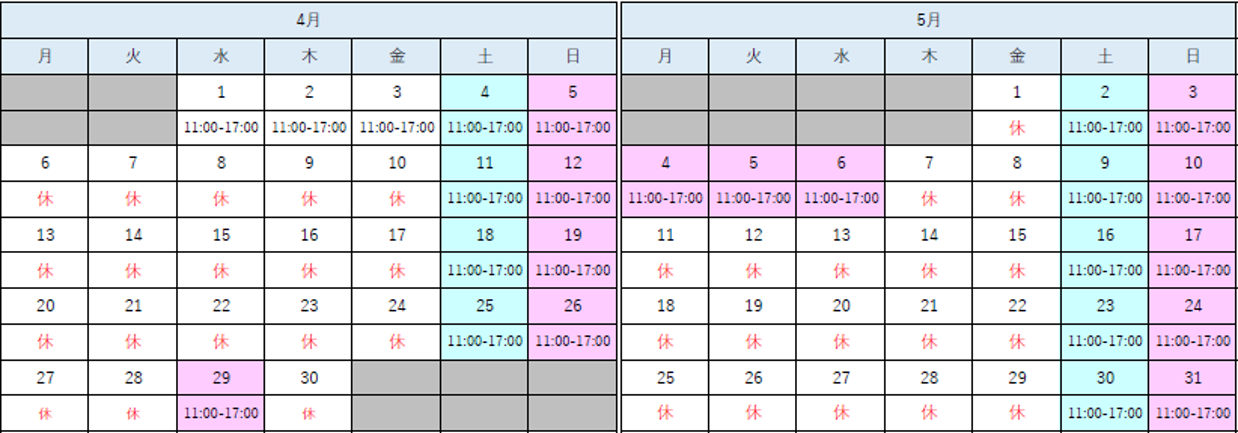The width and height of the screenshot is (1238, 433).
Task: Select May 6 pink date cell
Action: pyautogui.click(x=841, y=163)
